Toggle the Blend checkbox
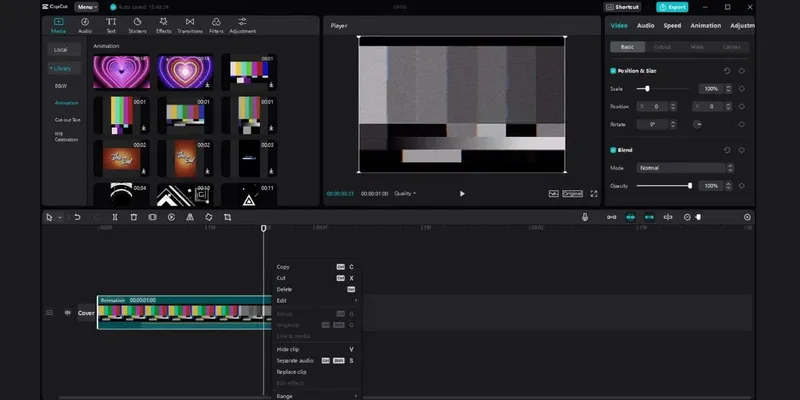This screenshot has width=800, height=400. click(x=613, y=150)
